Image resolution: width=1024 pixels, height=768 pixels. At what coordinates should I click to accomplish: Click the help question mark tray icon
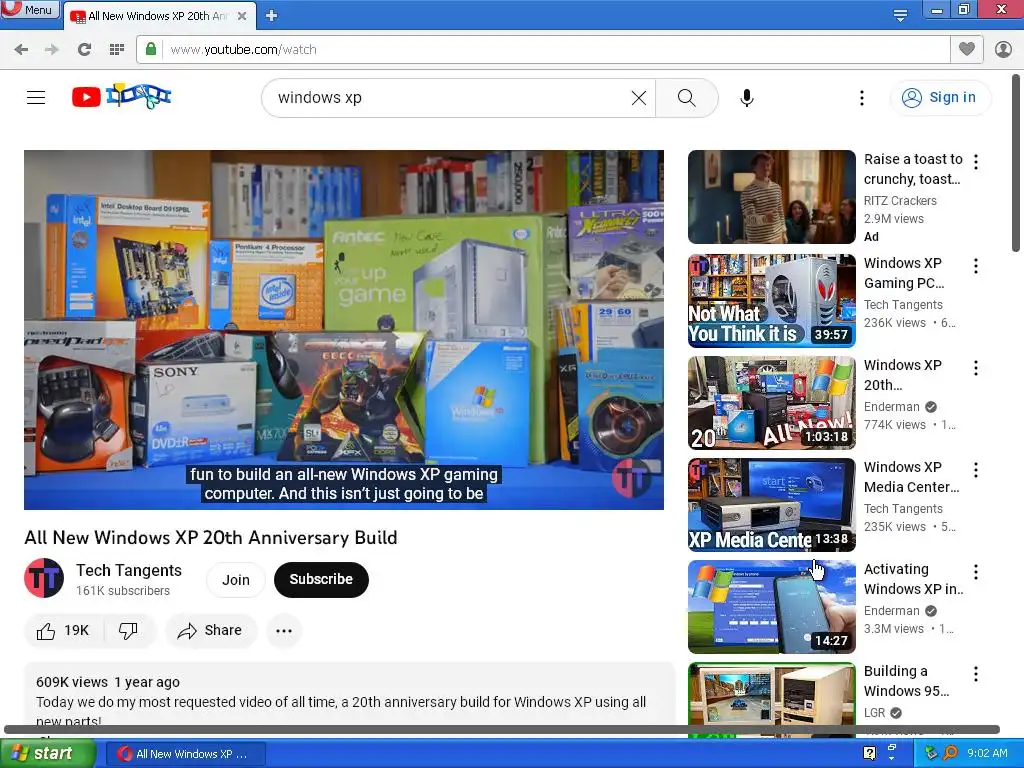(x=869, y=754)
